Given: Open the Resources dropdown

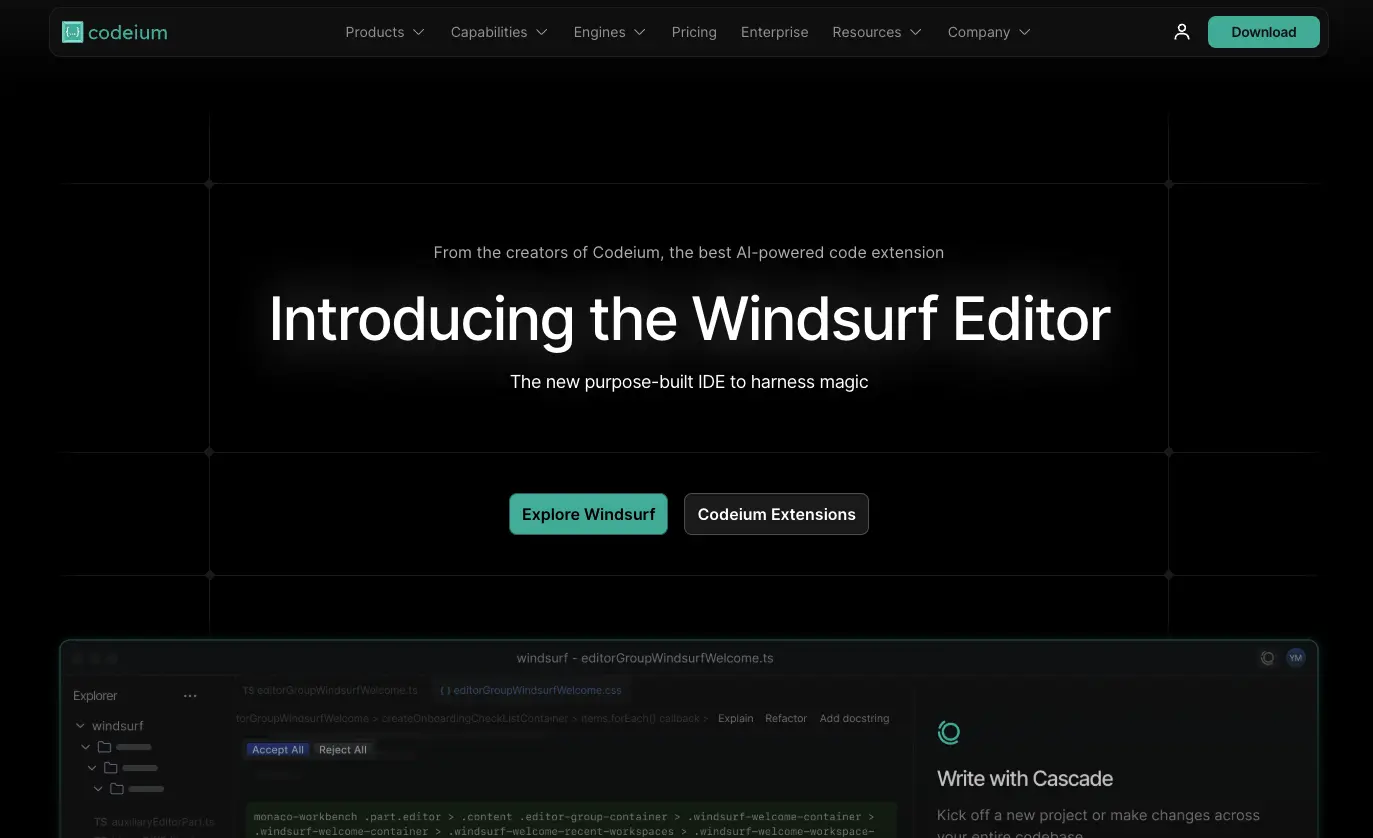Looking at the screenshot, I should coord(877,32).
